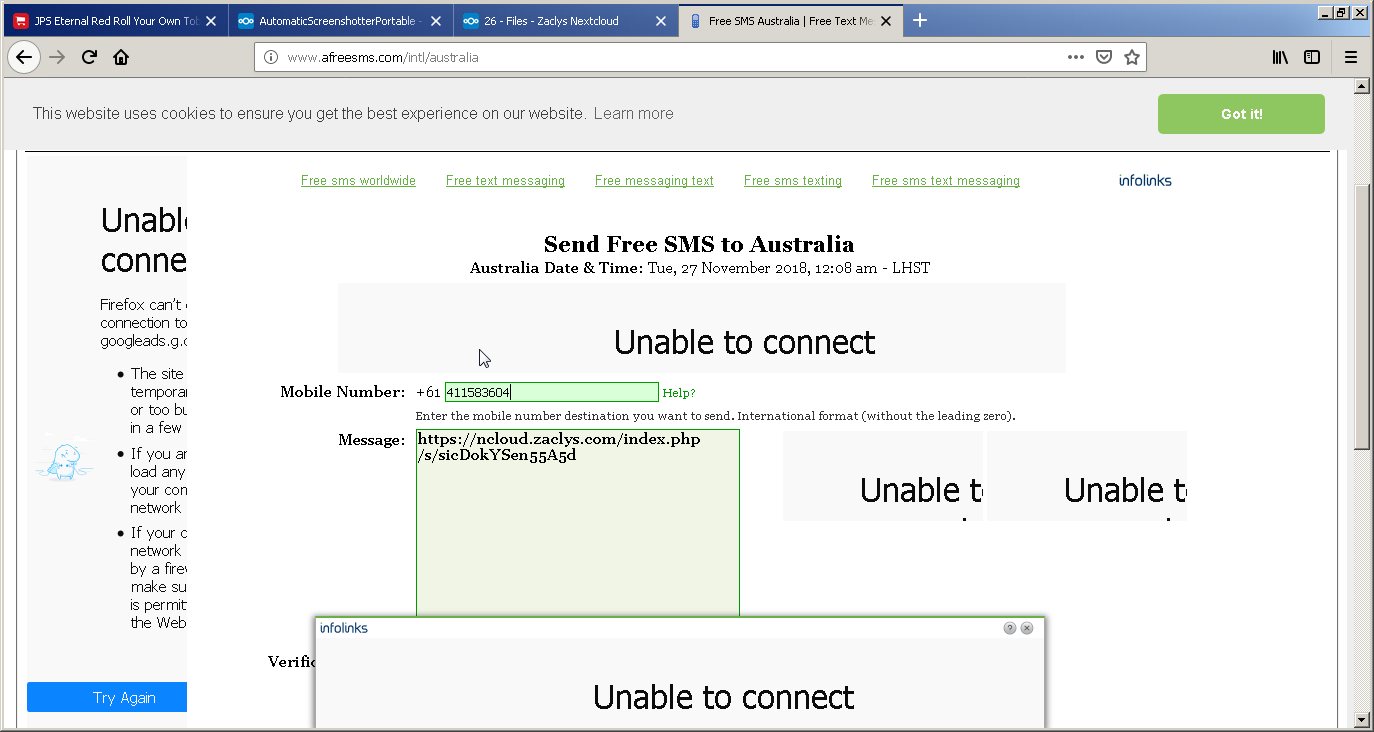This screenshot has height=732, width=1374.
Task: Open Free sms worldwide link
Action: (x=358, y=181)
